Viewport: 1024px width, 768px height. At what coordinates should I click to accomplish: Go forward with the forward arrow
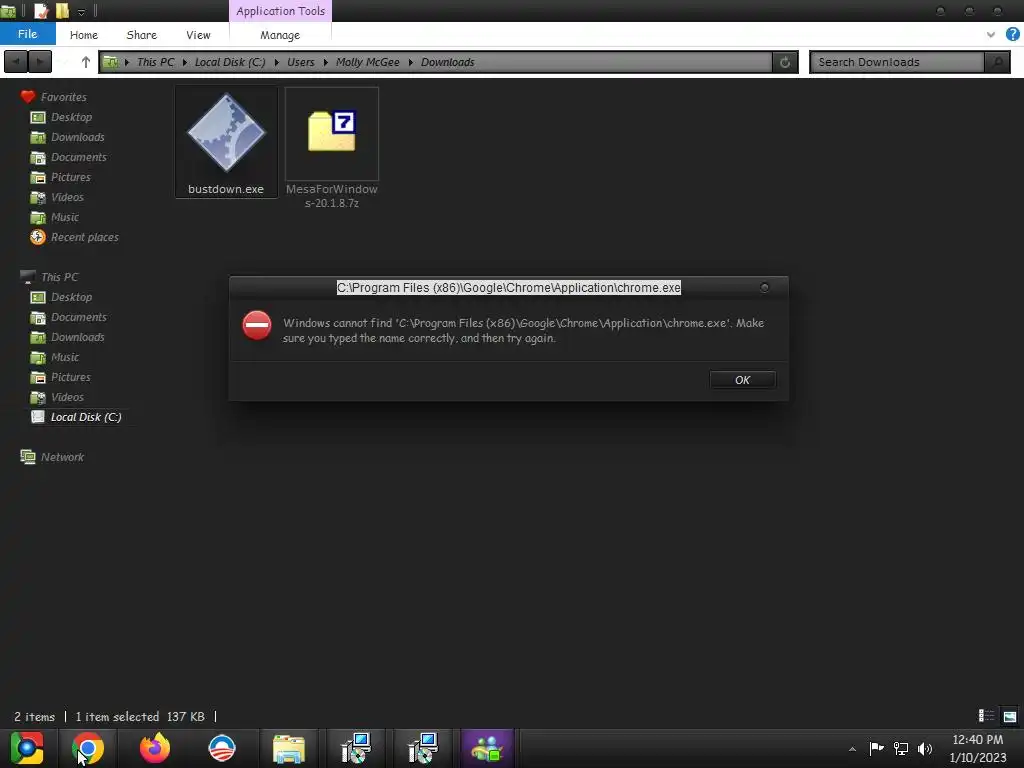tap(40, 62)
